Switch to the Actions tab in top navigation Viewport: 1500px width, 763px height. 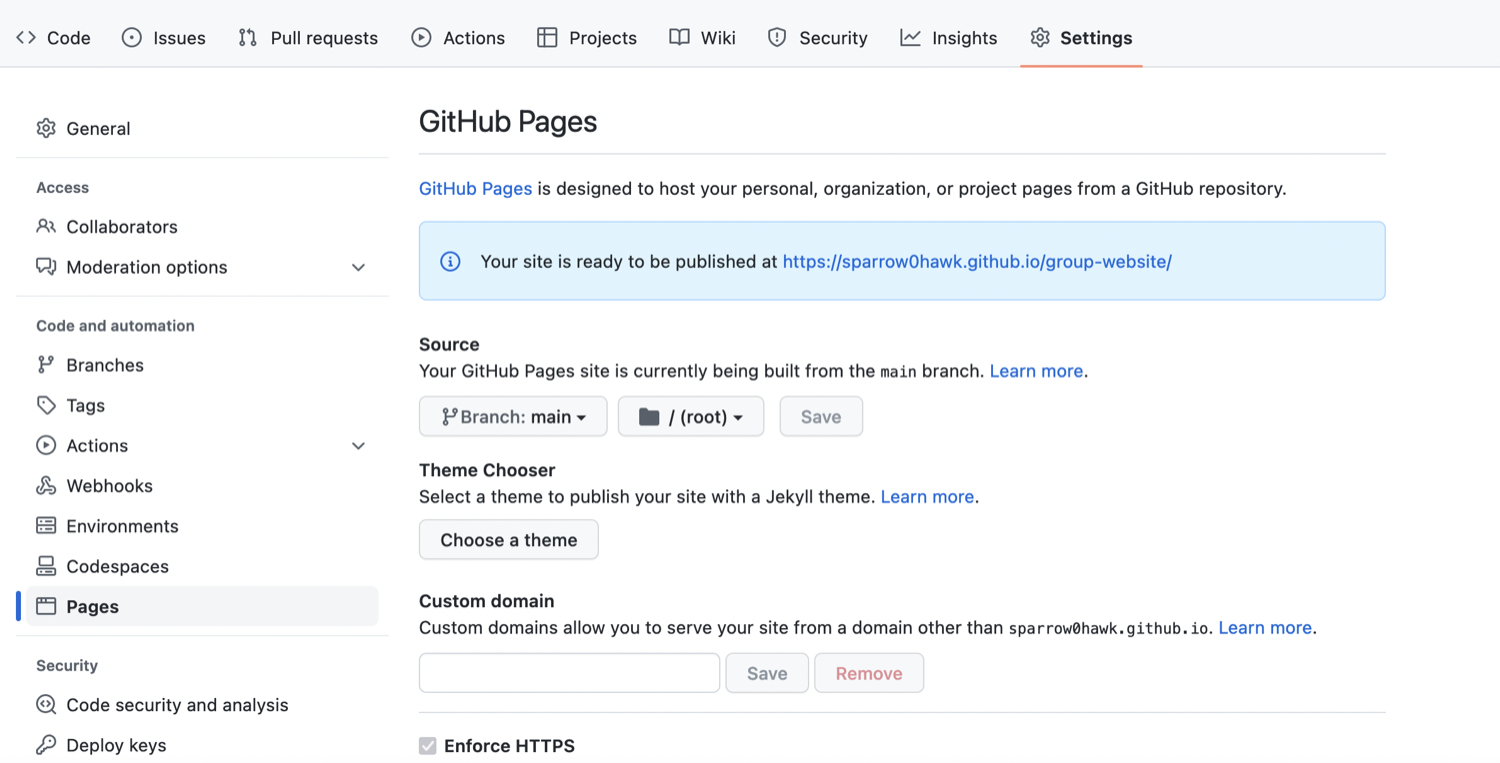[458, 38]
